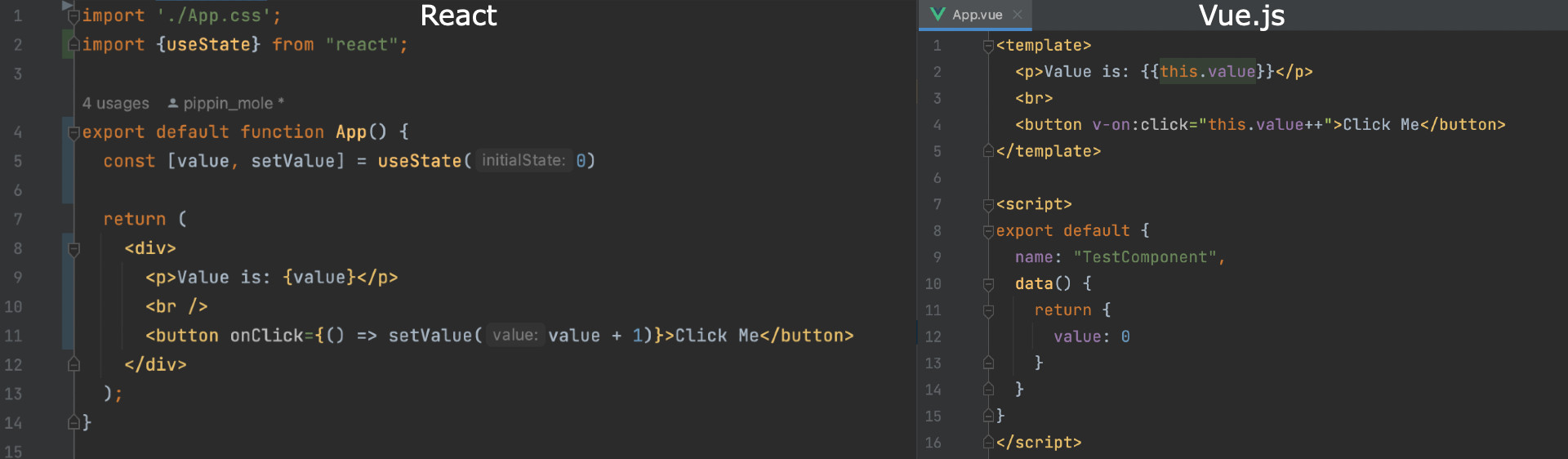The height and width of the screenshot is (459, 1568).
Task: Collapse the template block fold in Vue file
Action: (x=988, y=46)
